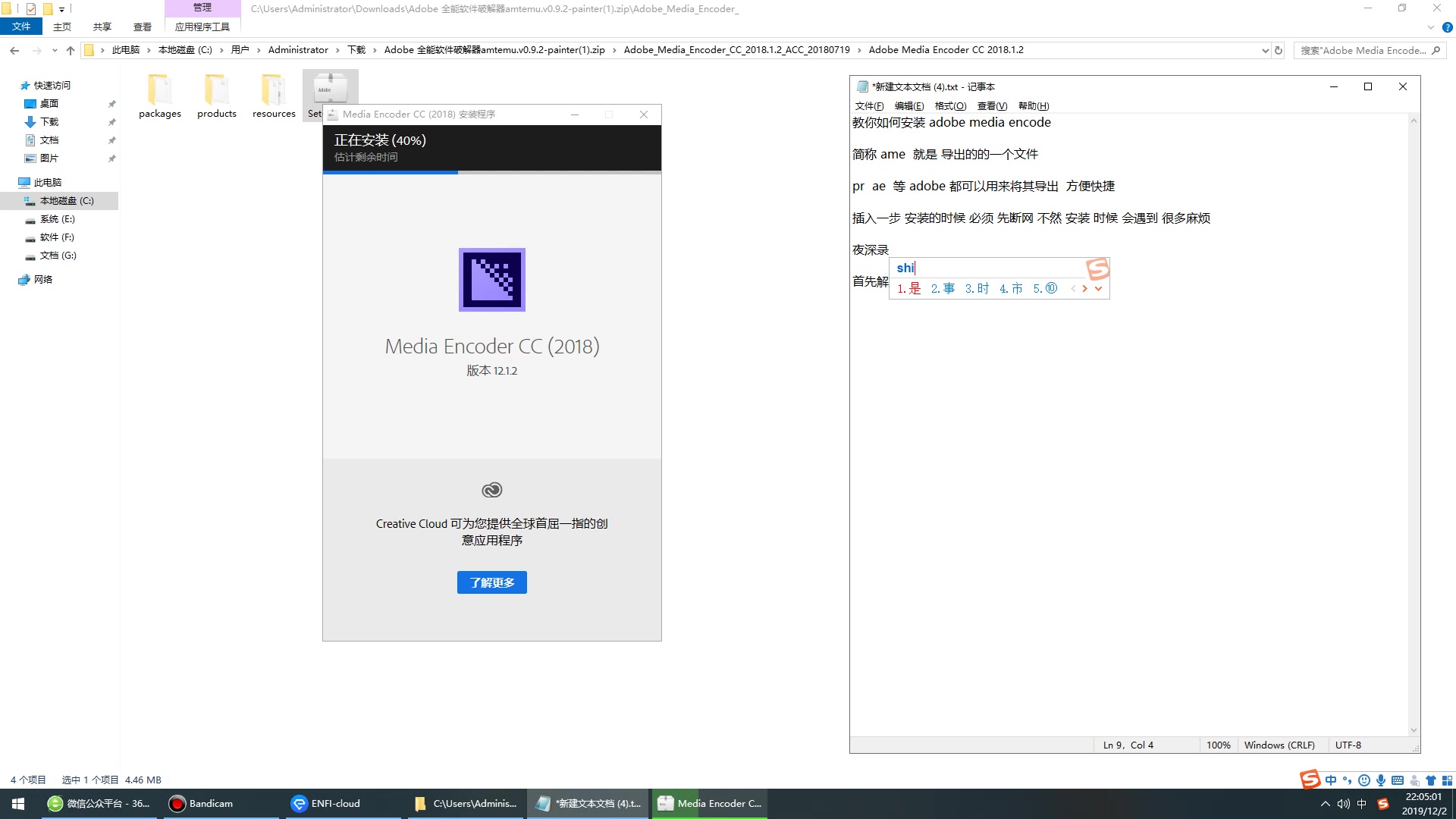This screenshot has height=819, width=1456.
Task: Open the products folder
Action: tap(216, 96)
